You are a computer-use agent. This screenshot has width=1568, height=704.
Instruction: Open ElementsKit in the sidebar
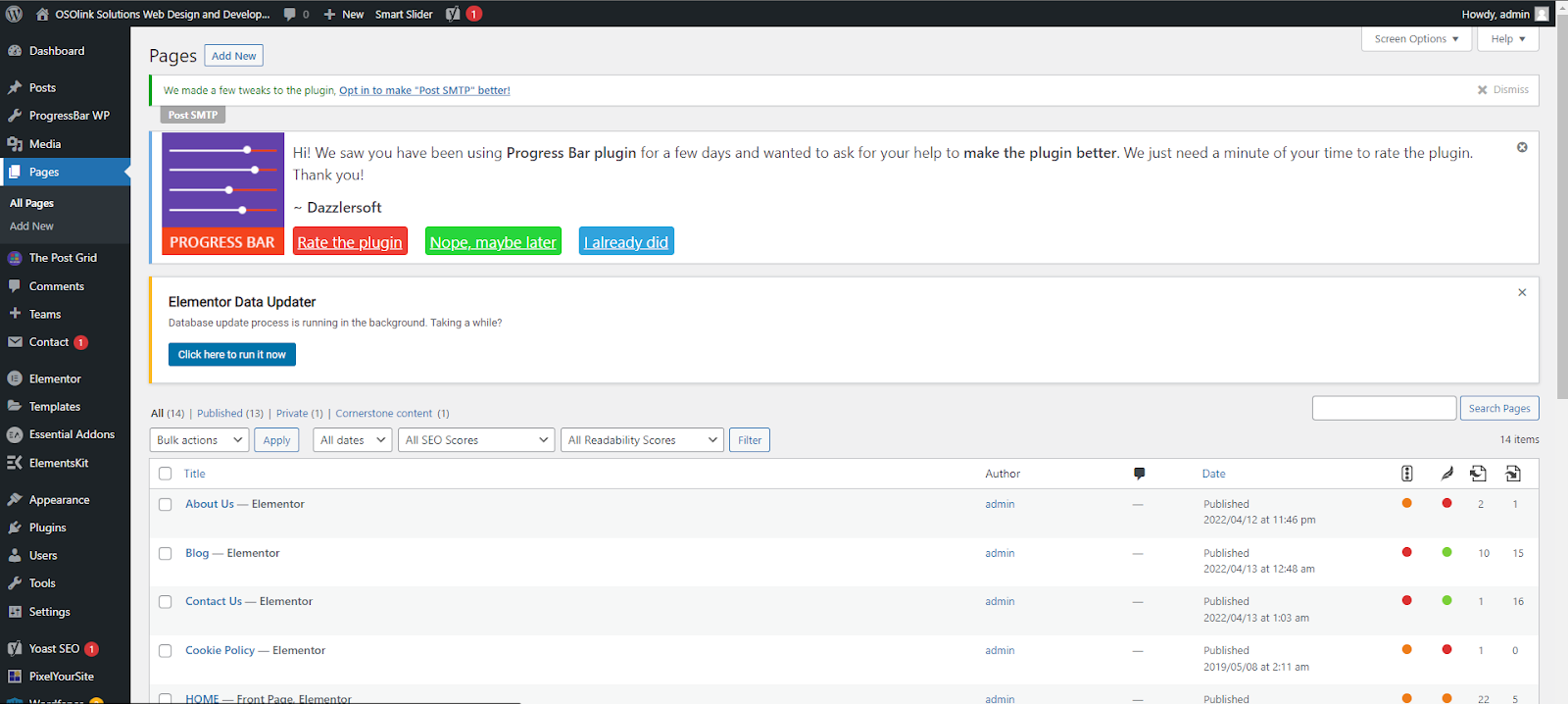coord(59,463)
